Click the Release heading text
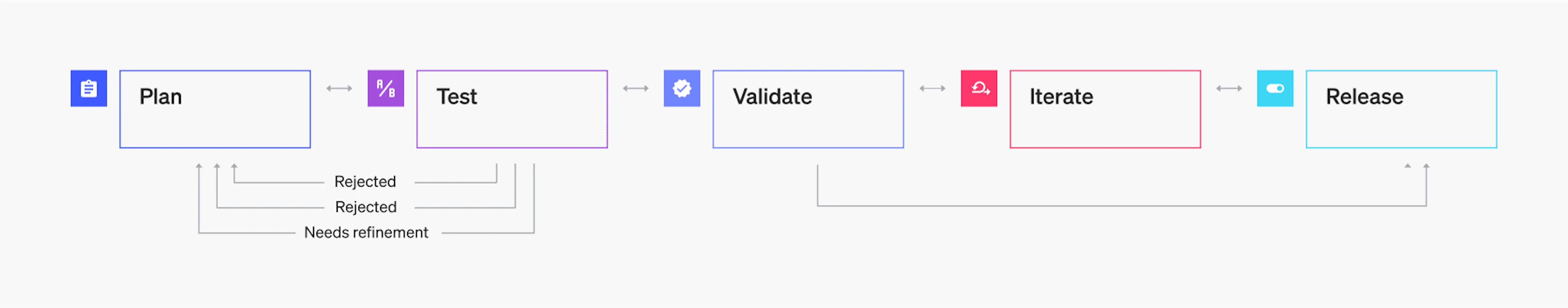The width and height of the screenshot is (1568, 308). tap(1364, 97)
